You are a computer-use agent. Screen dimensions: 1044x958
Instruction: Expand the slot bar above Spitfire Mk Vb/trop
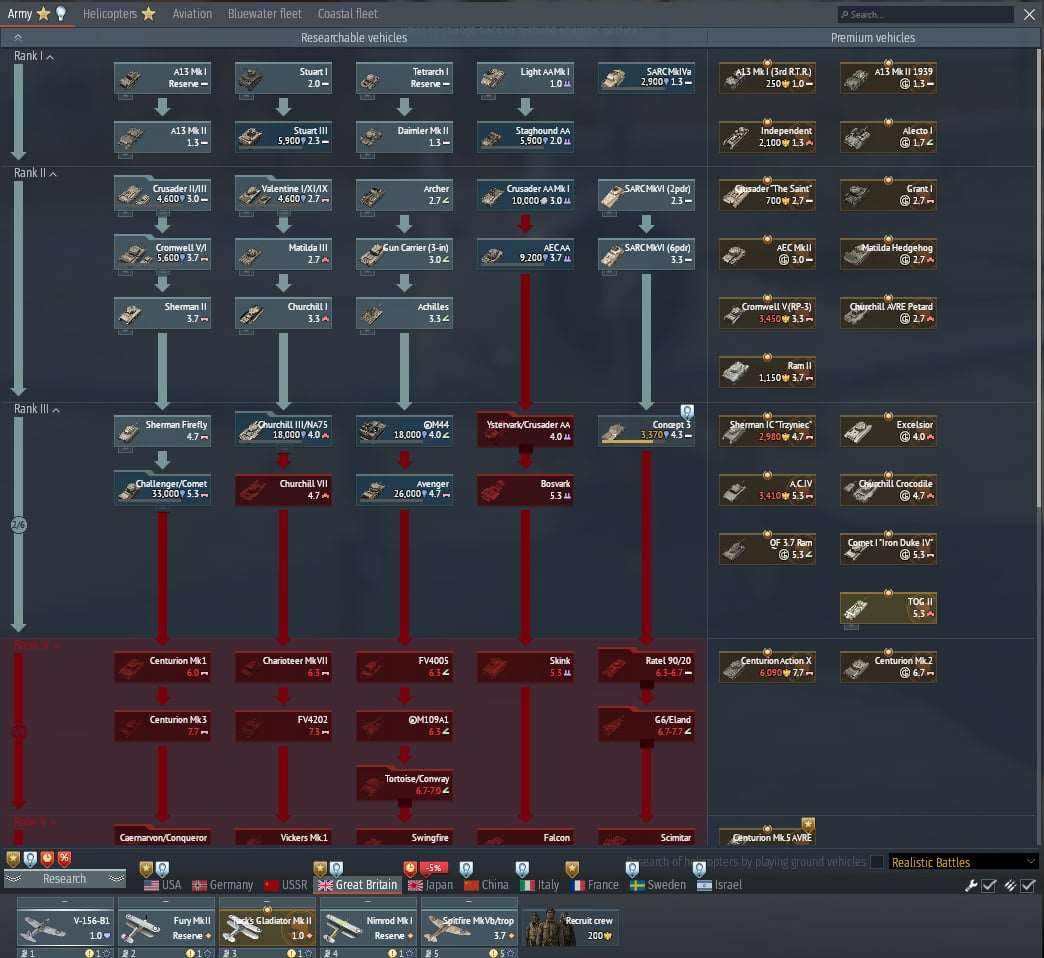tap(469, 900)
